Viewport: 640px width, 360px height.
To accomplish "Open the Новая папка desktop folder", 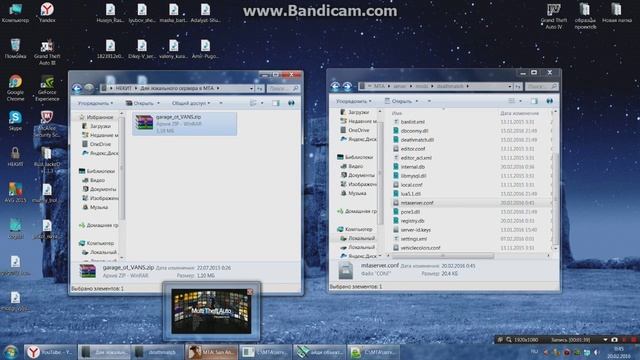I will click(x=616, y=12).
